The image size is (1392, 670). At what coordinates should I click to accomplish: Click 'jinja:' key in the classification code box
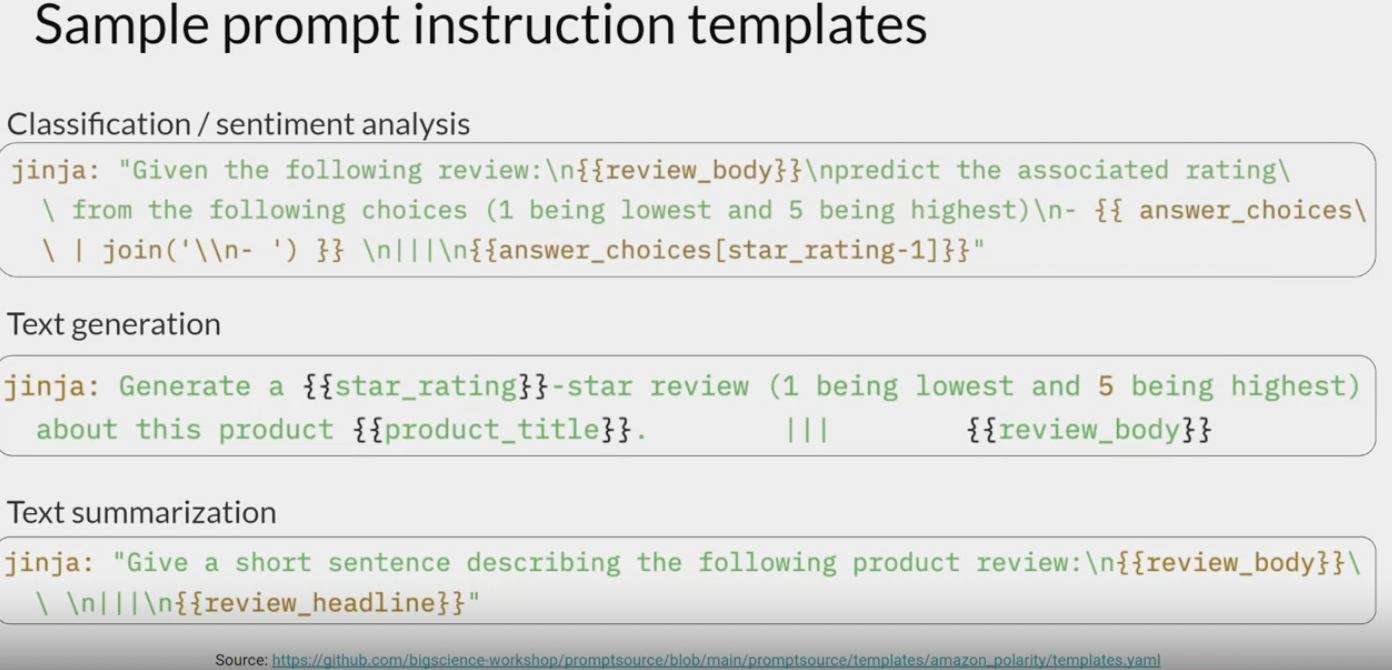(56, 170)
